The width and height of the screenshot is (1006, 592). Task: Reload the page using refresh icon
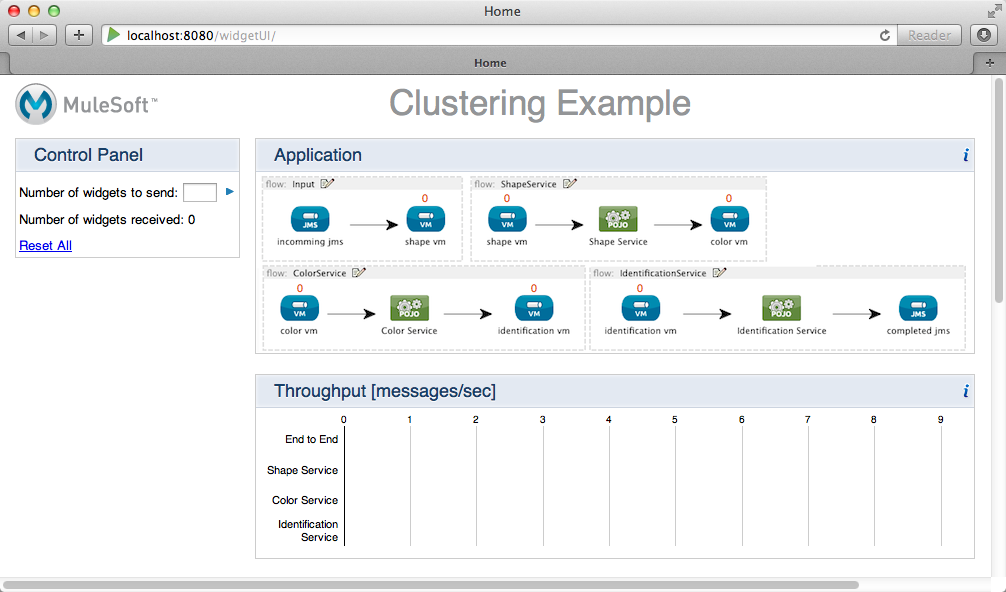point(885,35)
